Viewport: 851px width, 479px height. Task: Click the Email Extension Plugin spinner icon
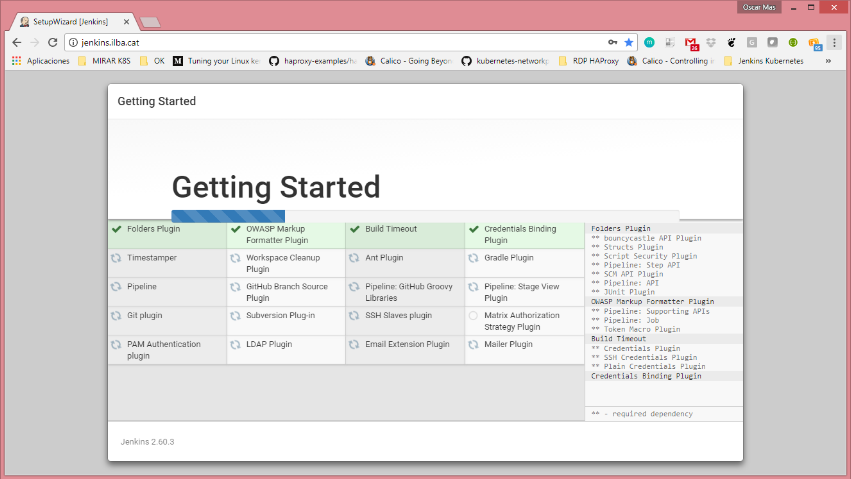[x=354, y=344]
